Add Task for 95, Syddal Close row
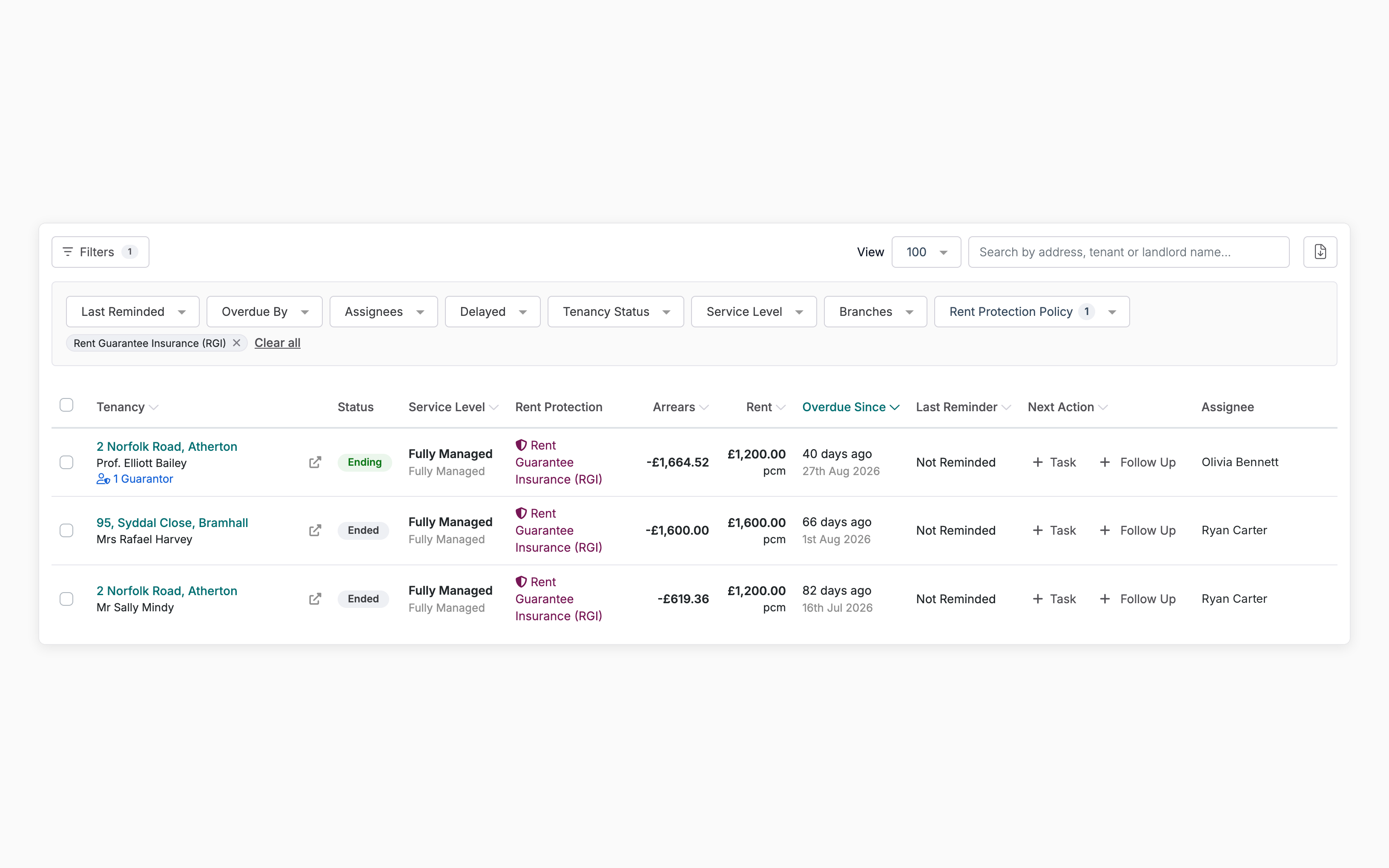1389x868 pixels. pyautogui.click(x=1054, y=530)
